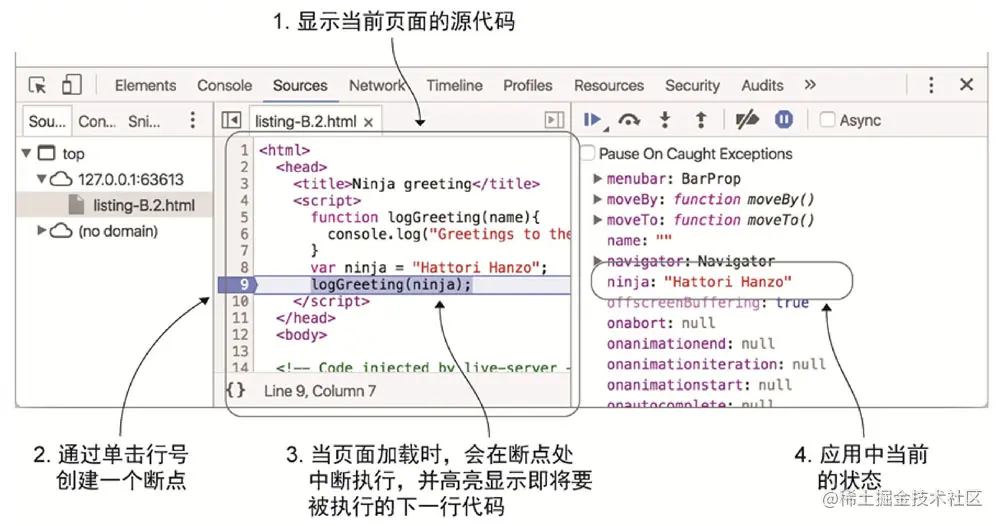Click the Ninja greeting title line

click(416, 184)
